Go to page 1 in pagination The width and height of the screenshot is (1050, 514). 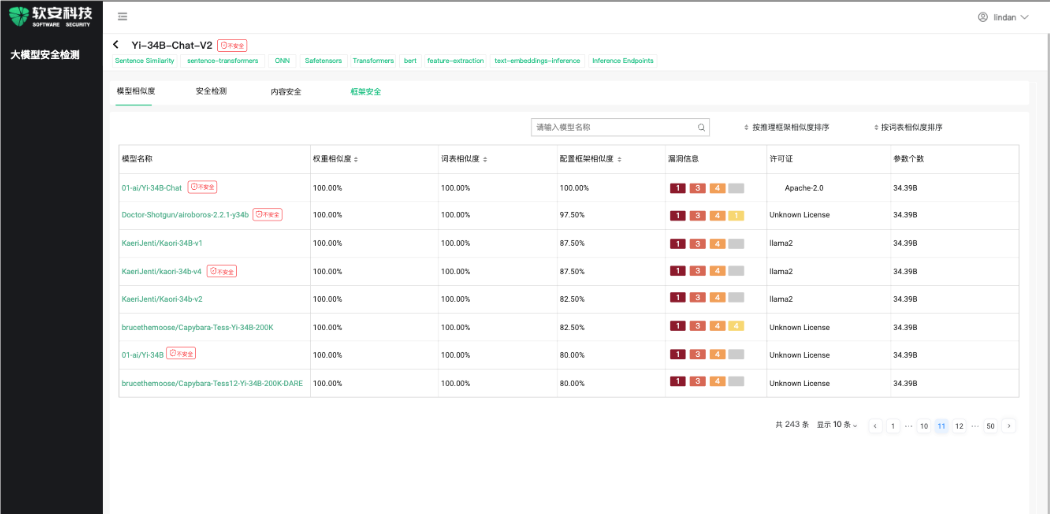(893, 426)
